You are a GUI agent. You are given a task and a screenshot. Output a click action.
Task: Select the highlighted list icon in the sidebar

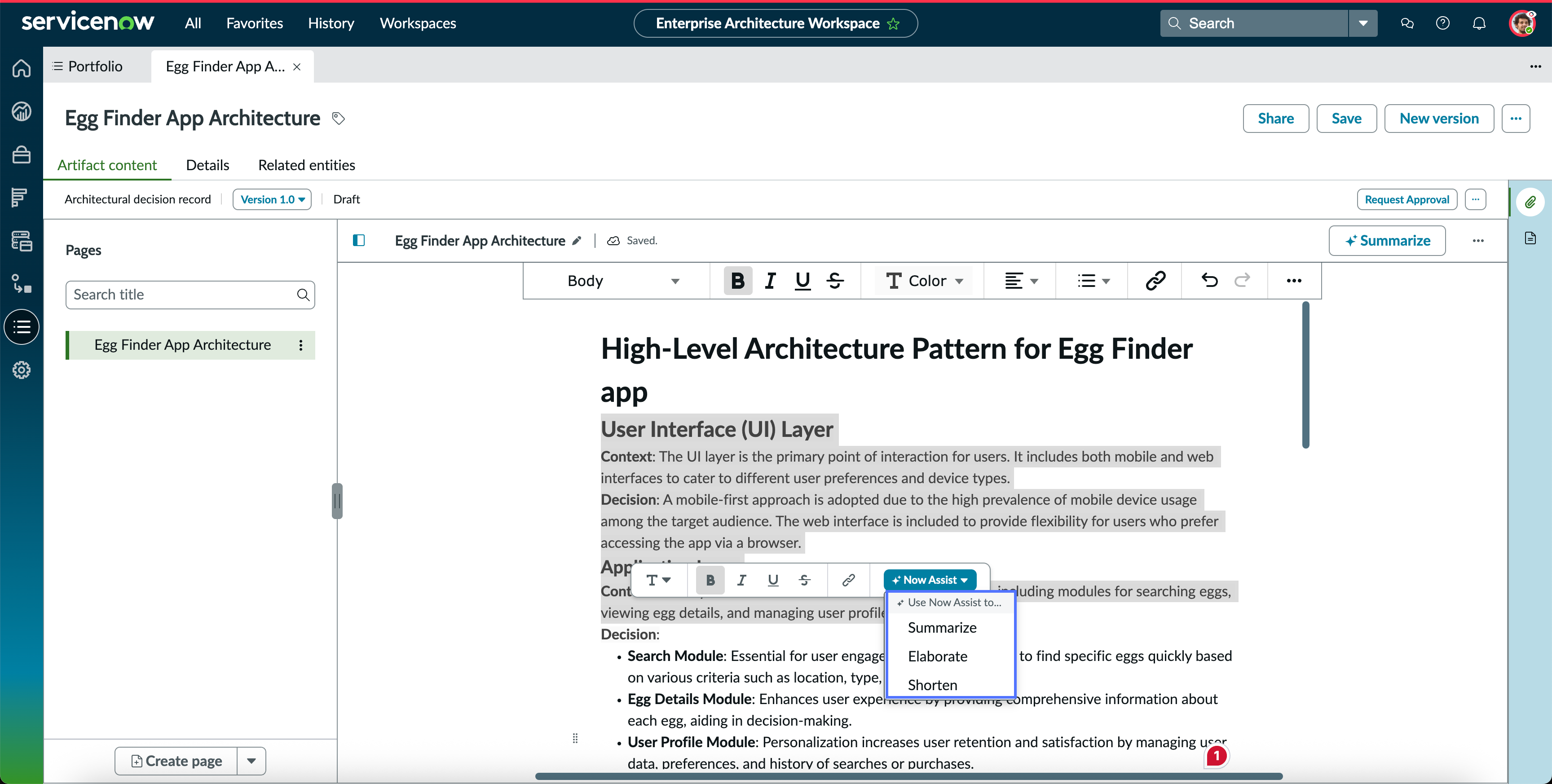(22, 327)
